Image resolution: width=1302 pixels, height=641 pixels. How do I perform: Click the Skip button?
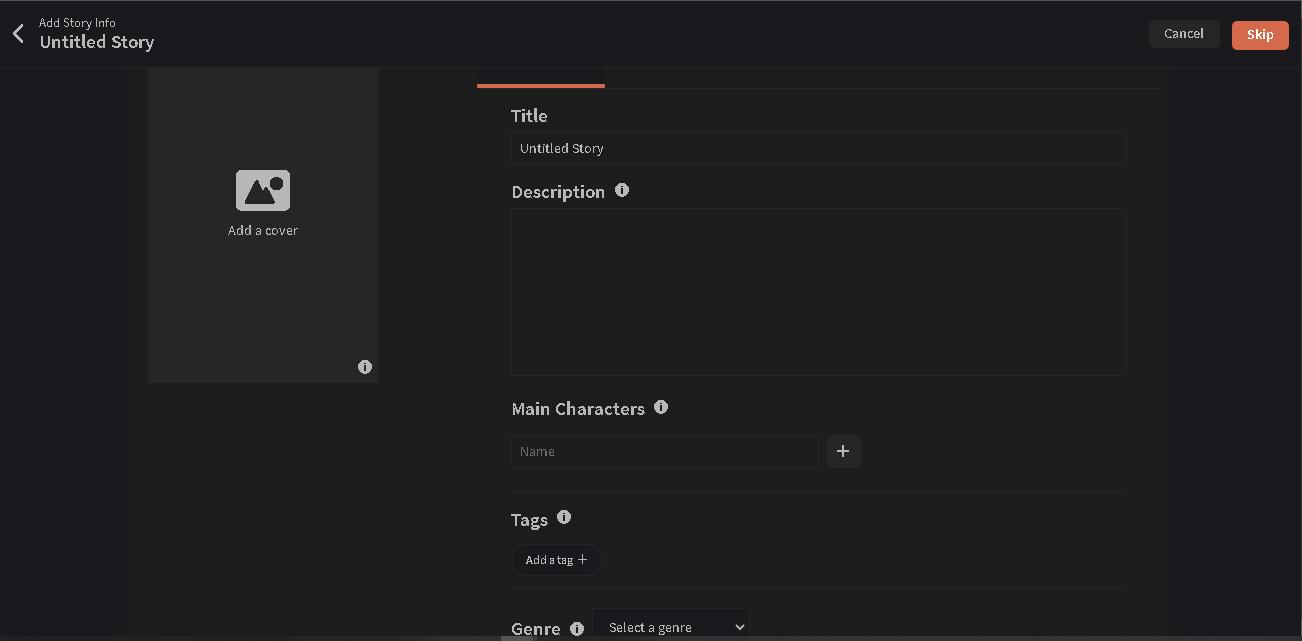point(1259,34)
